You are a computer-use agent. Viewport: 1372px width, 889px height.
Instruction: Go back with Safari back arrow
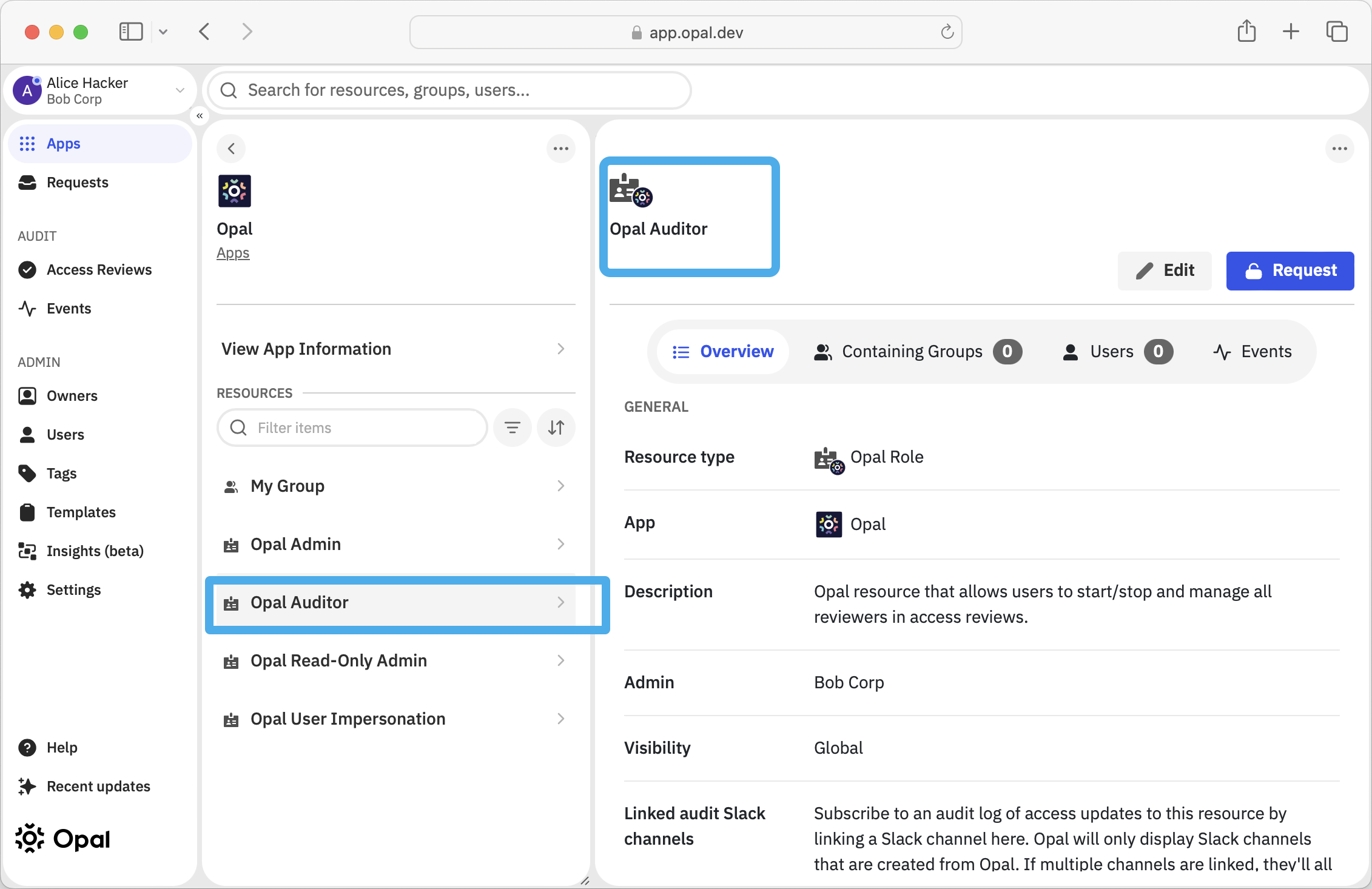point(204,32)
